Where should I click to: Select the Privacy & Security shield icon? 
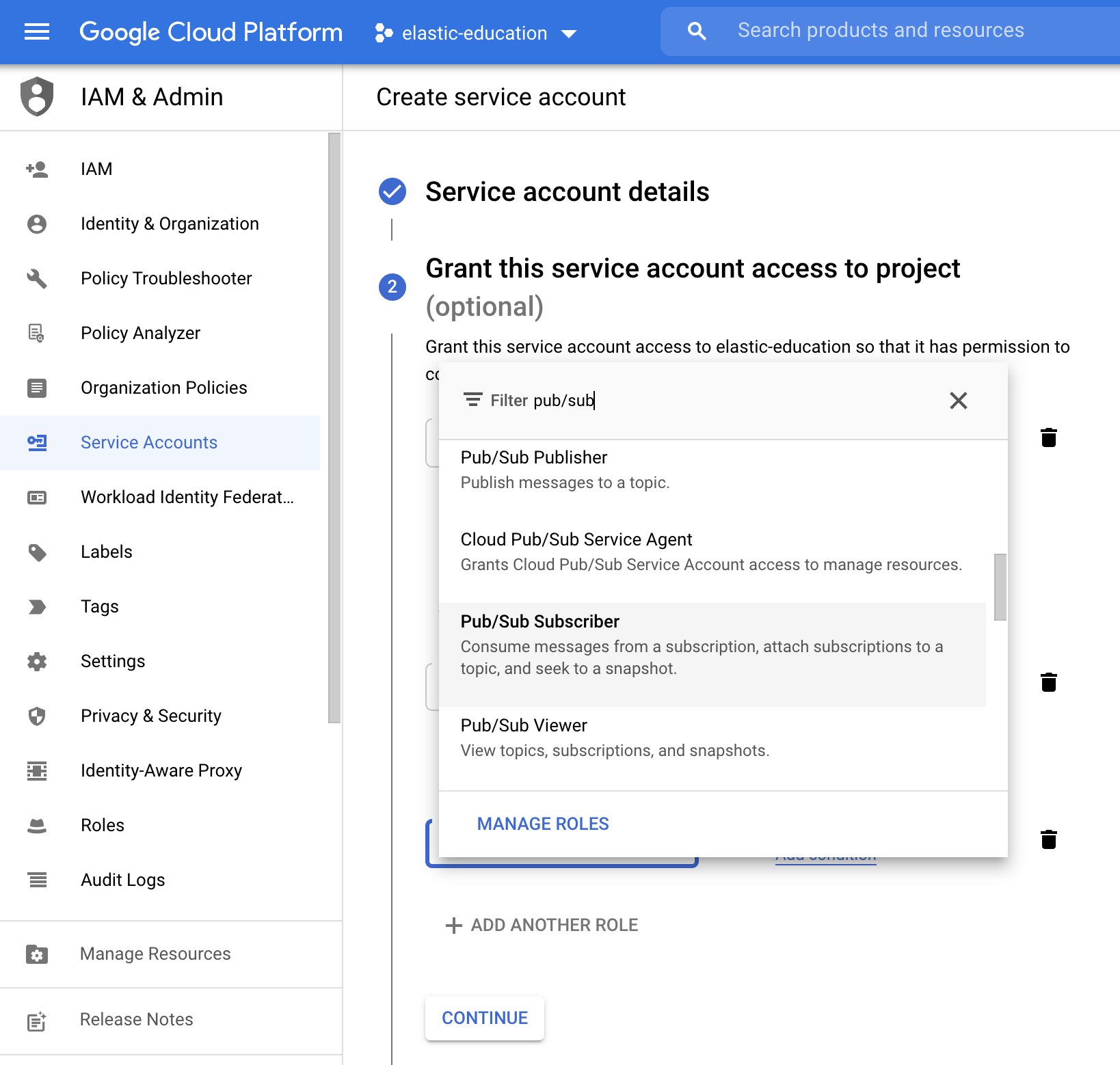(x=36, y=716)
